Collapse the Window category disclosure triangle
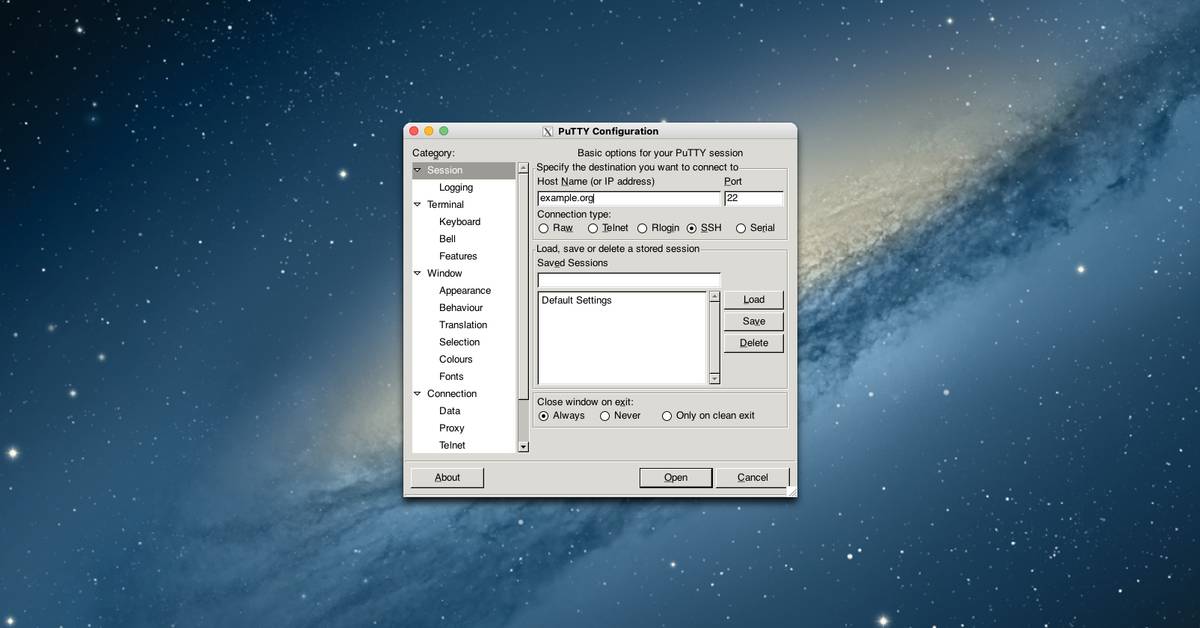The image size is (1200, 628). click(x=418, y=273)
